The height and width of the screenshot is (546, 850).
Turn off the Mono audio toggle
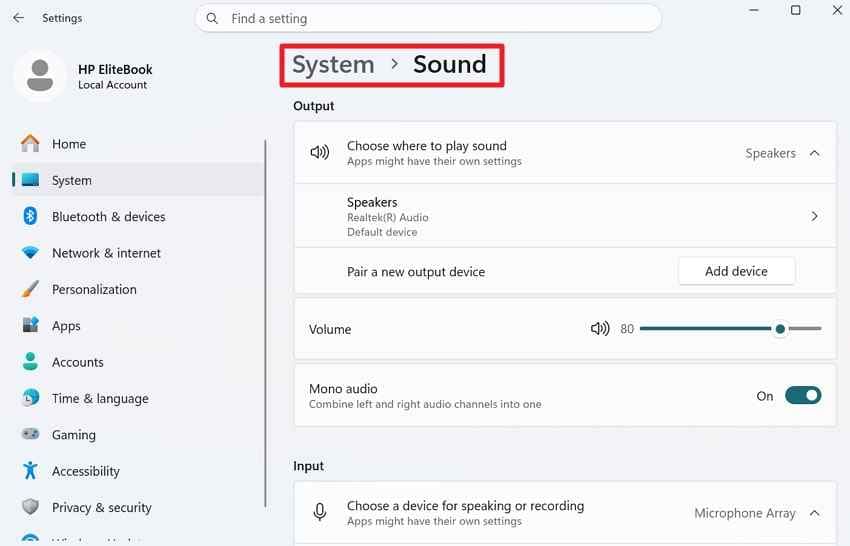click(x=803, y=395)
